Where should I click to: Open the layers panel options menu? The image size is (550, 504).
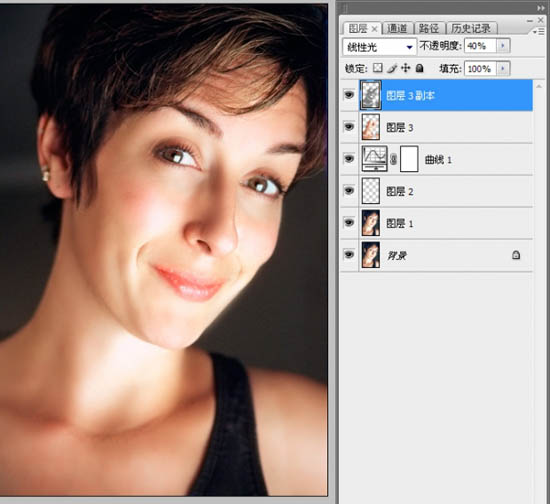pyautogui.click(x=538, y=32)
